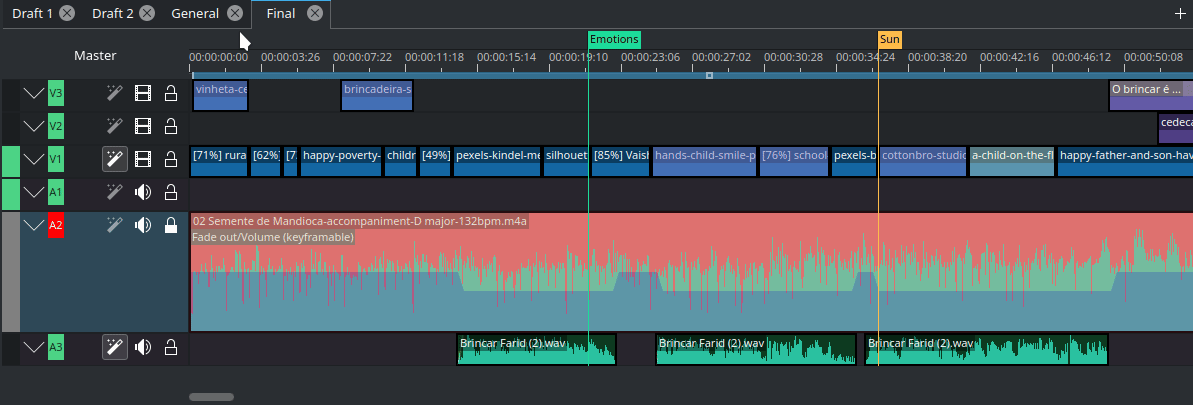The width and height of the screenshot is (1193, 405).
Task: Collapse track A3 using its chevron
Action: pyautogui.click(x=34, y=347)
